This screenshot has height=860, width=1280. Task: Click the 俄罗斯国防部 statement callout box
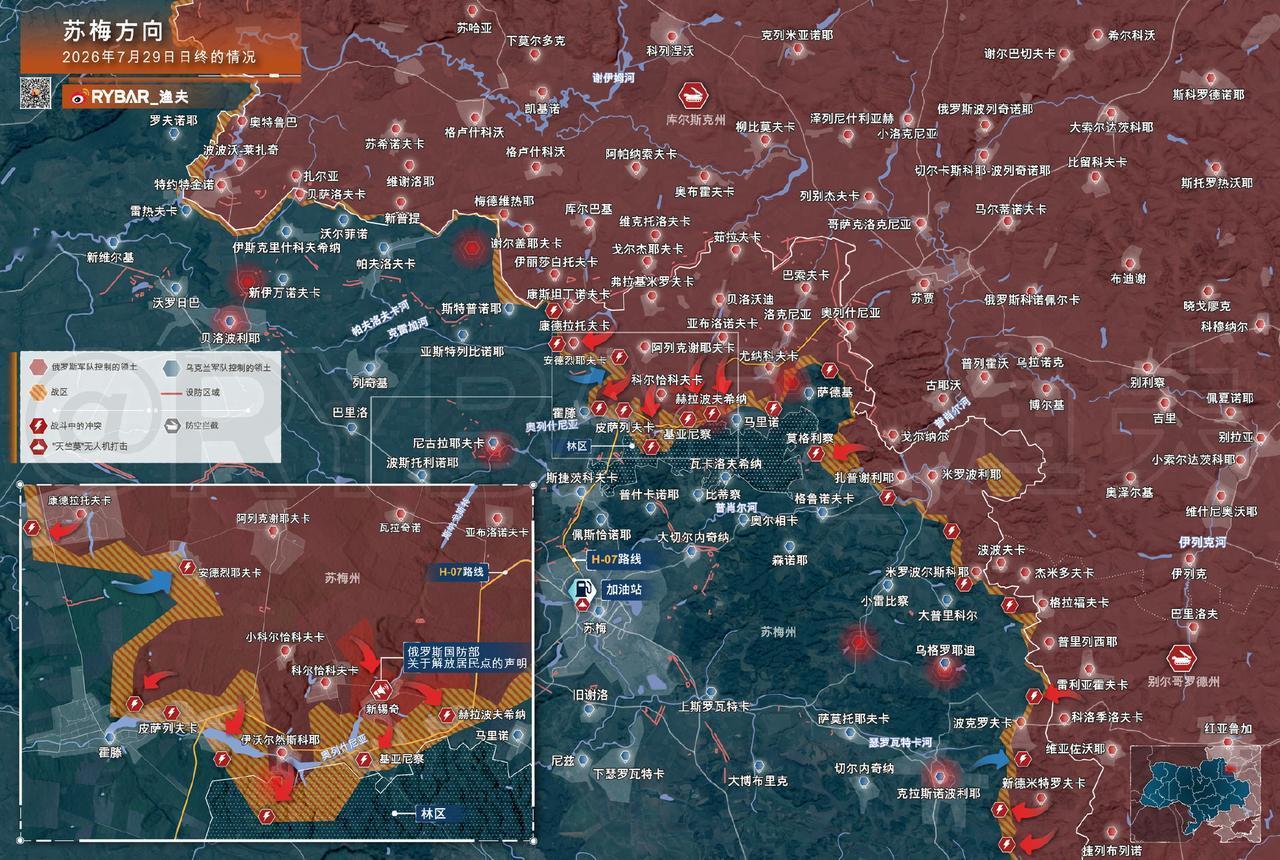(x=465, y=656)
